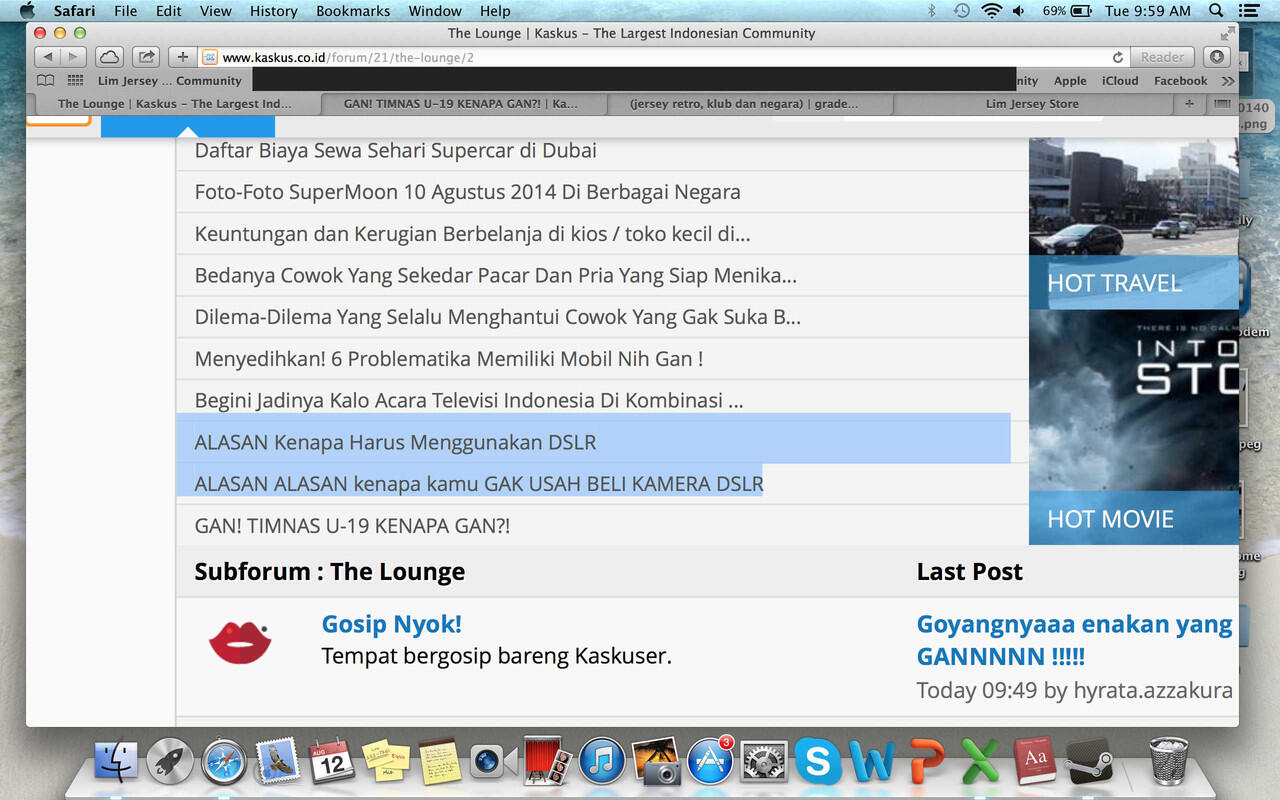
Task: Open Menyedihkan! 6 Problematika Memiliki Mobil thread
Action: [x=449, y=359]
